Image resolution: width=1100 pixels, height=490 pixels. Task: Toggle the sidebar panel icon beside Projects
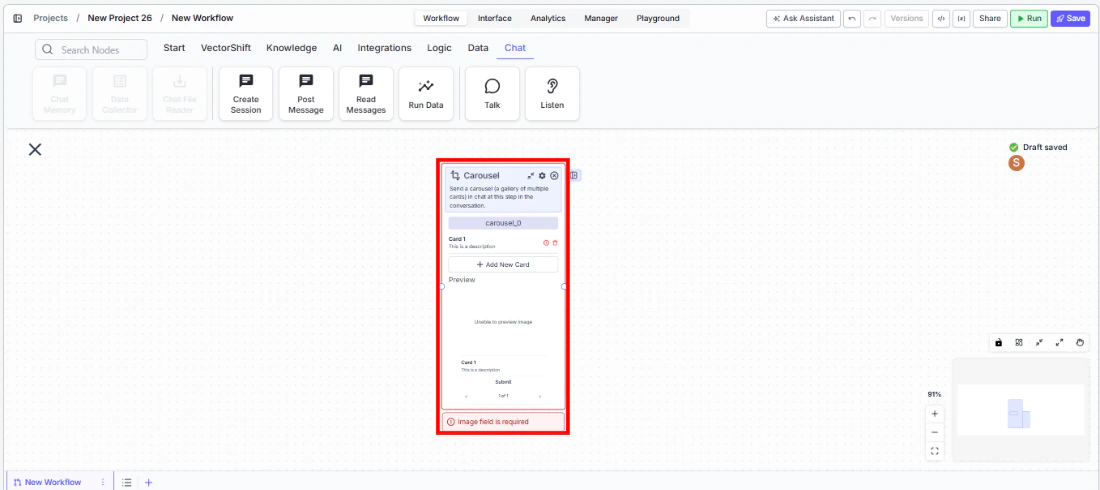click(18, 18)
